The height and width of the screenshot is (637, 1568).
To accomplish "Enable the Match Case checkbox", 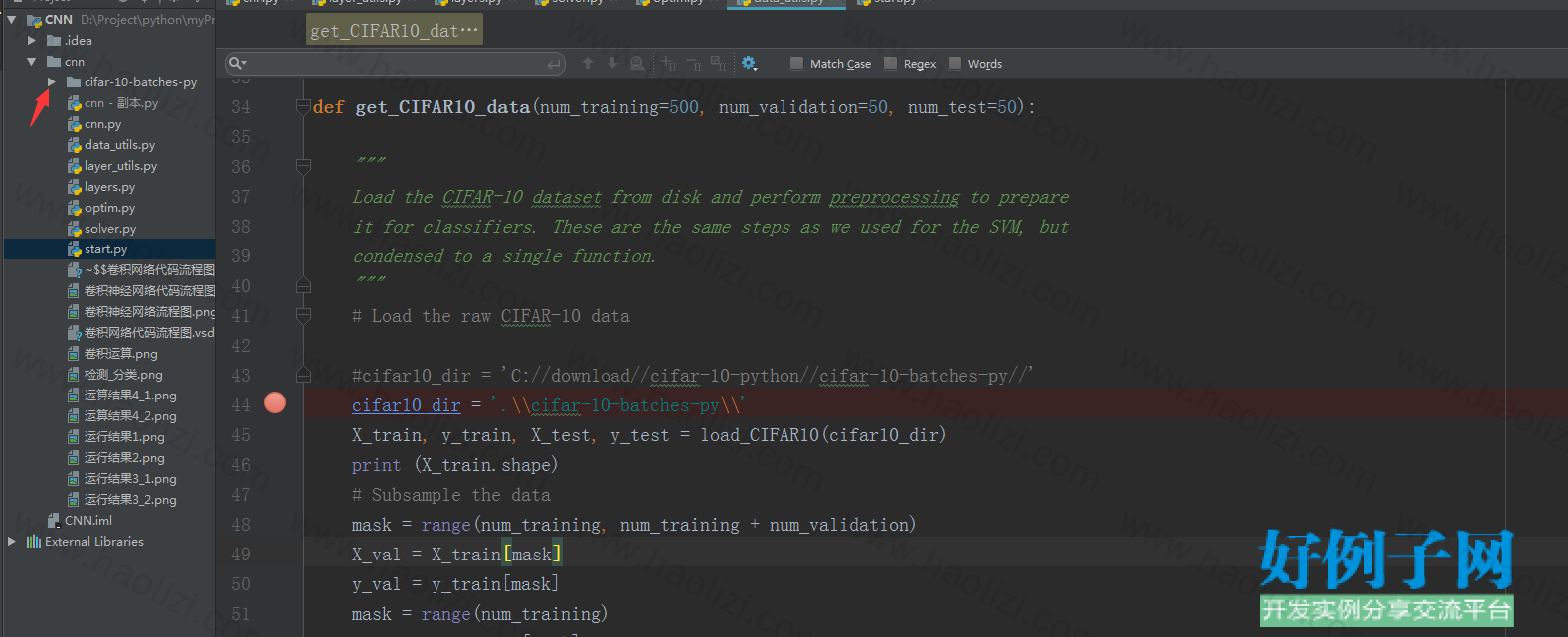I will pyautogui.click(x=797, y=64).
